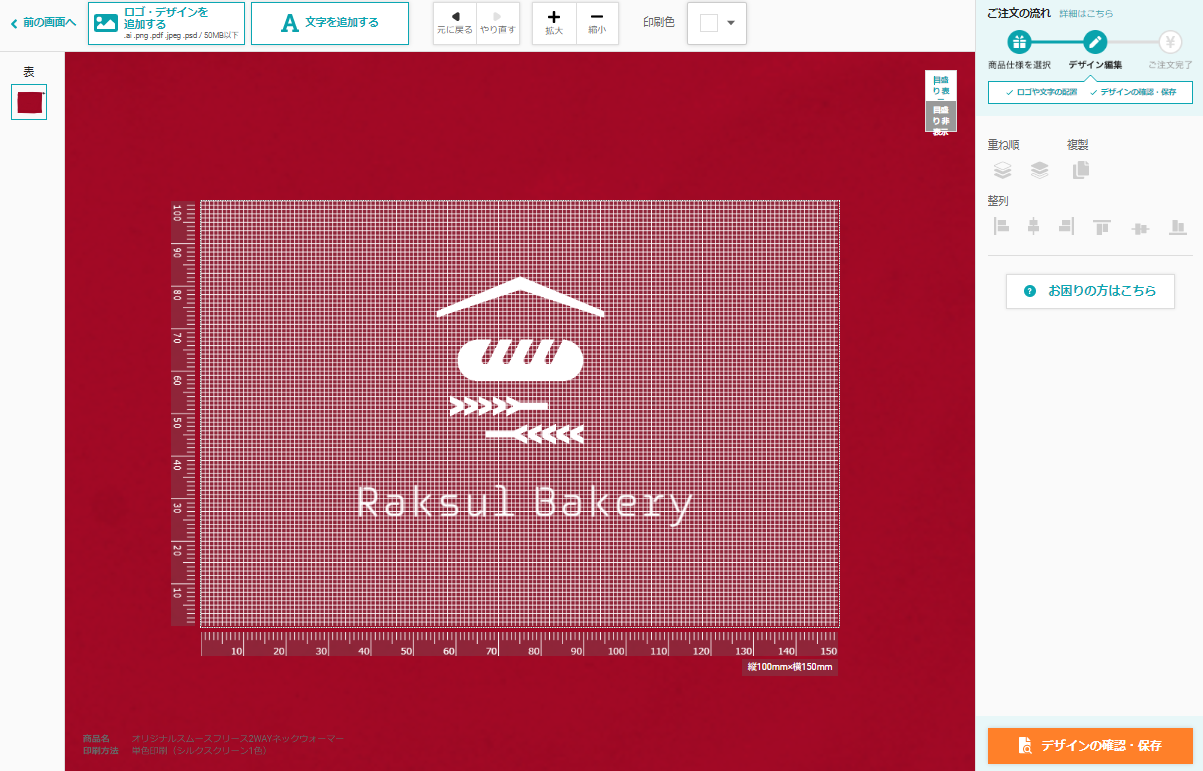Switch grid to 目盛り表示
The width and height of the screenshot is (1203, 771).
coord(940,86)
